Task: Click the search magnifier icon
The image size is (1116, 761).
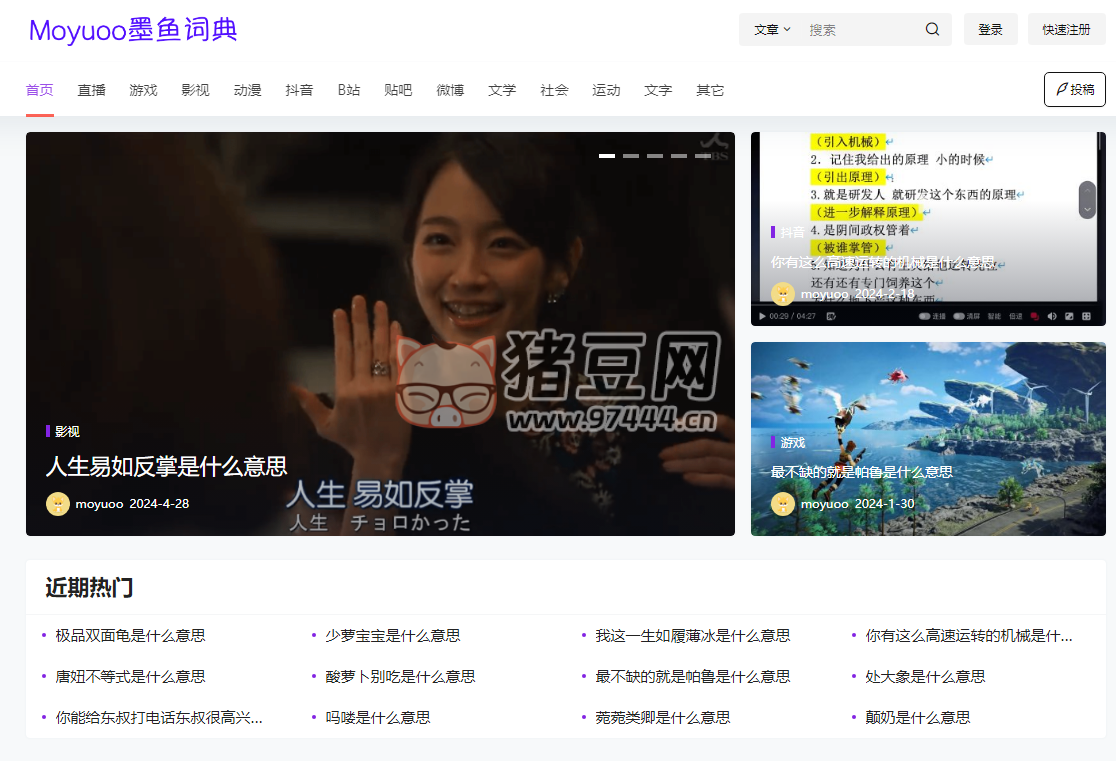Action: click(x=932, y=29)
